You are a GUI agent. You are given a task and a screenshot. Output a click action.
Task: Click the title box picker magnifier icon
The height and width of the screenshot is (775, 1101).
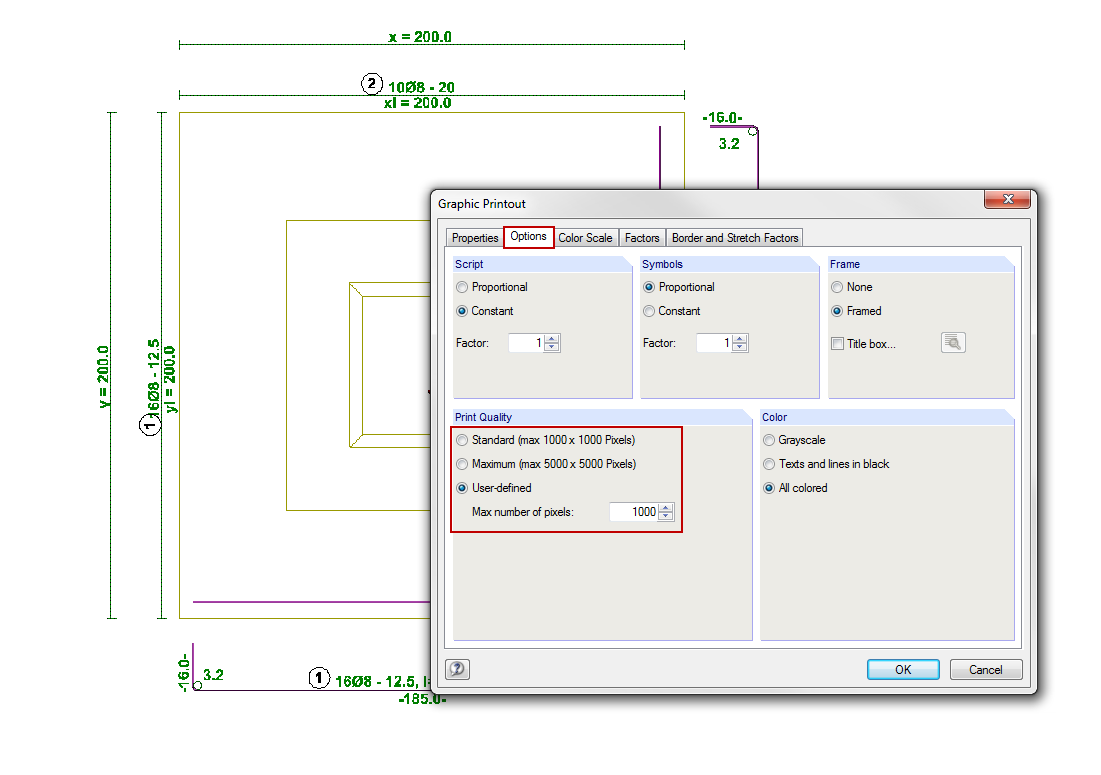coord(952,341)
